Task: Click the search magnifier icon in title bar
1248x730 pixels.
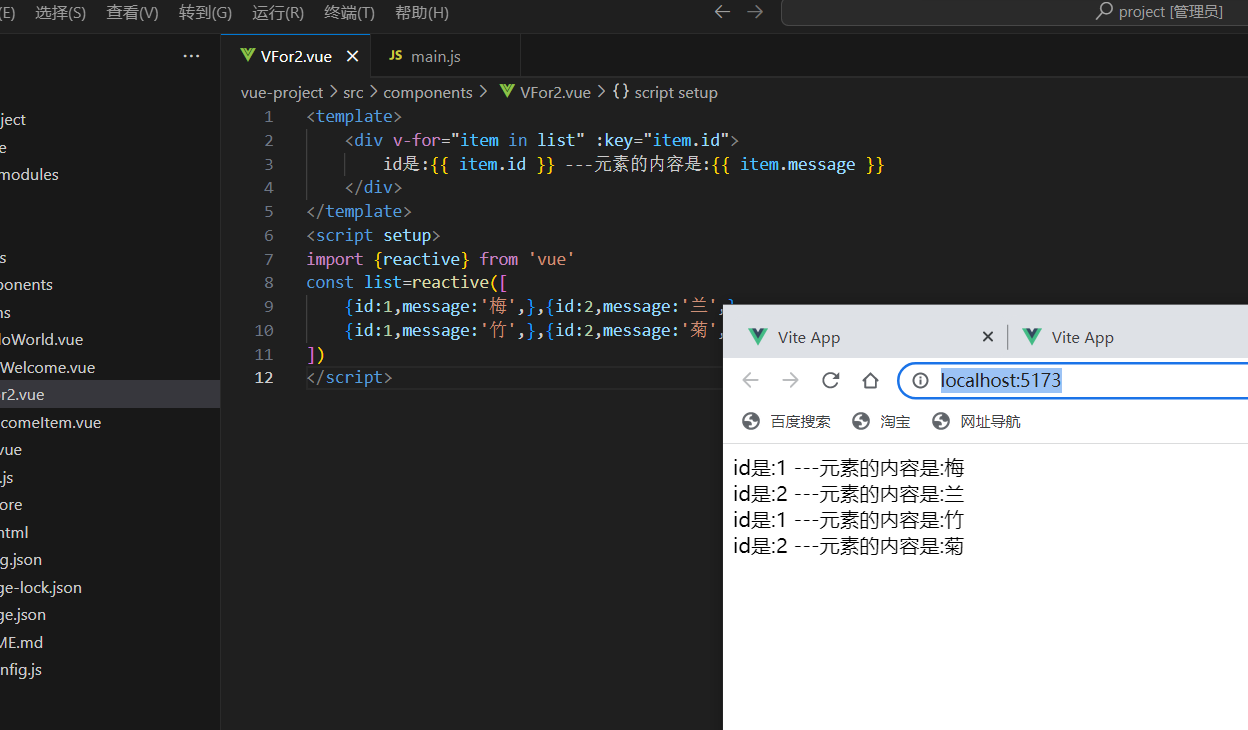Action: tap(1105, 12)
